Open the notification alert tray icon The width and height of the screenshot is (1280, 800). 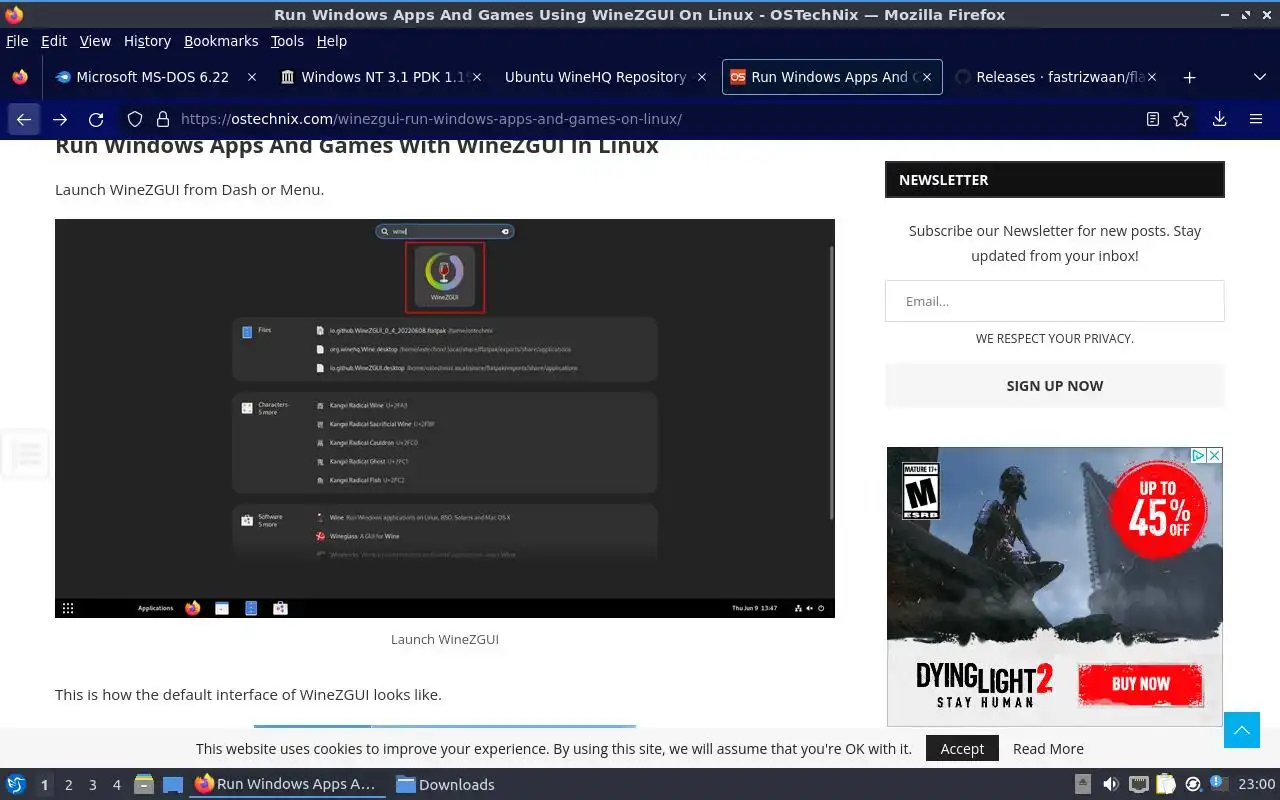click(1218, 782)
